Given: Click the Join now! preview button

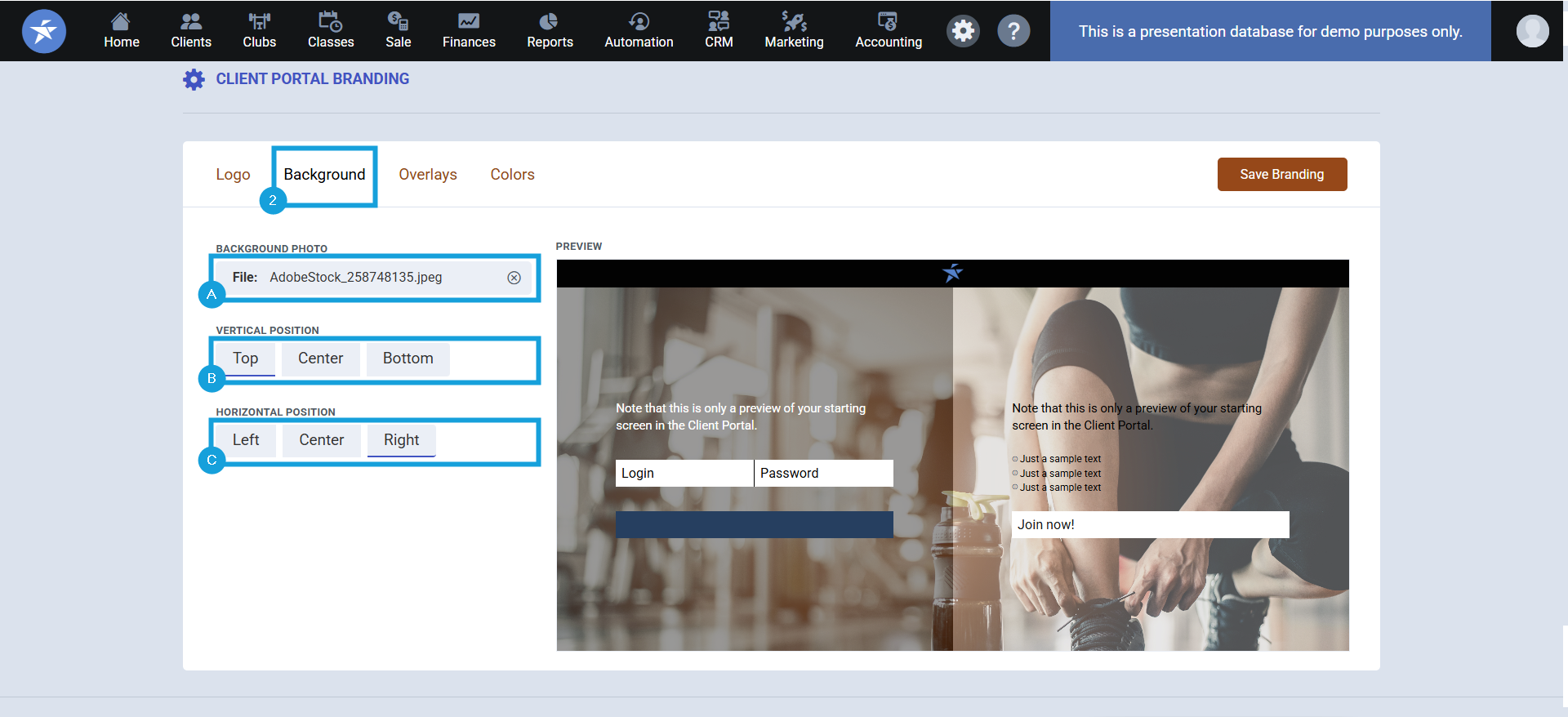Looking at the screenshot, I should tap(1150, 525).
